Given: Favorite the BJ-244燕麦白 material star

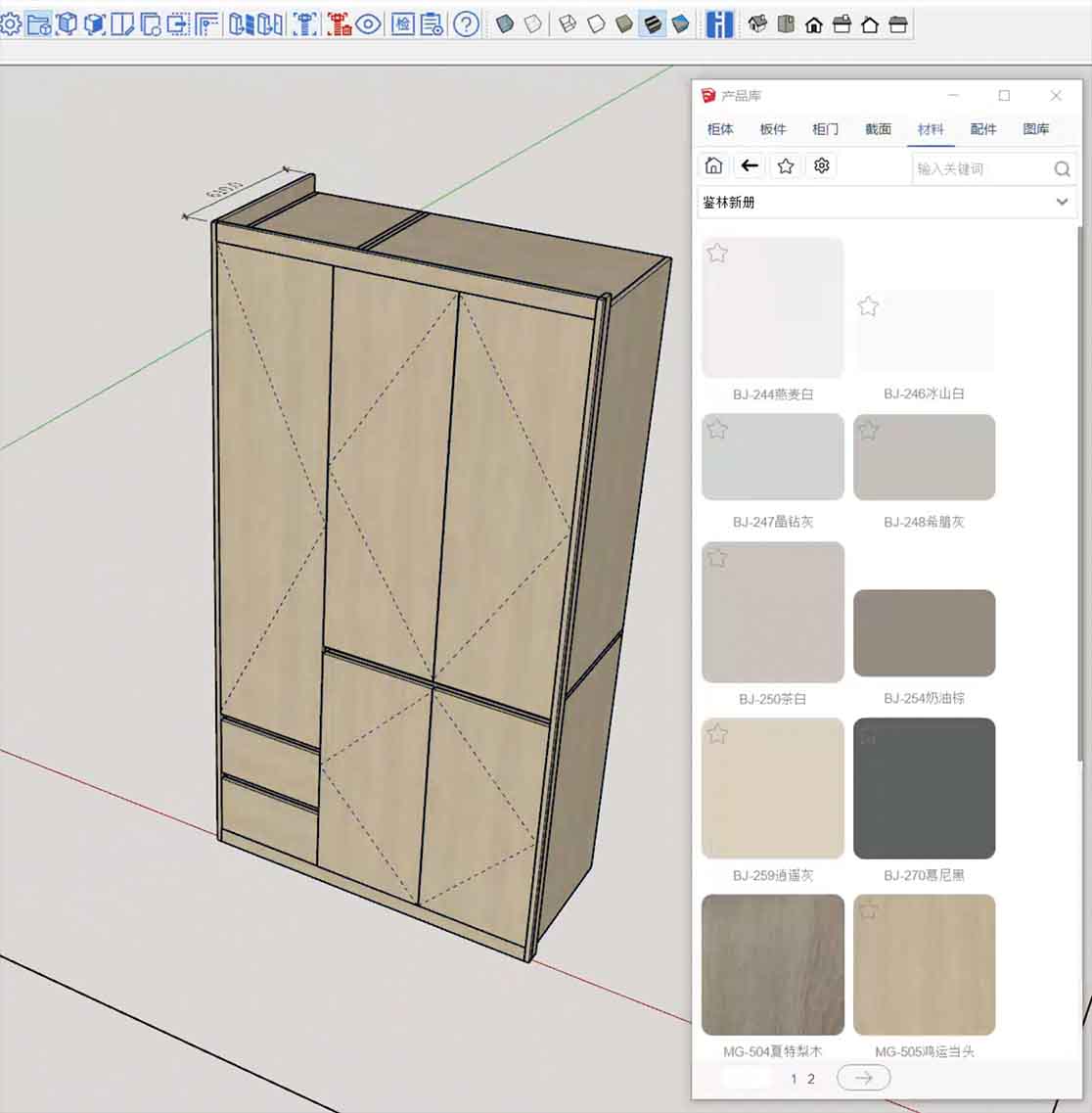Looking at the screenshot, I should (x=717, y=254).
